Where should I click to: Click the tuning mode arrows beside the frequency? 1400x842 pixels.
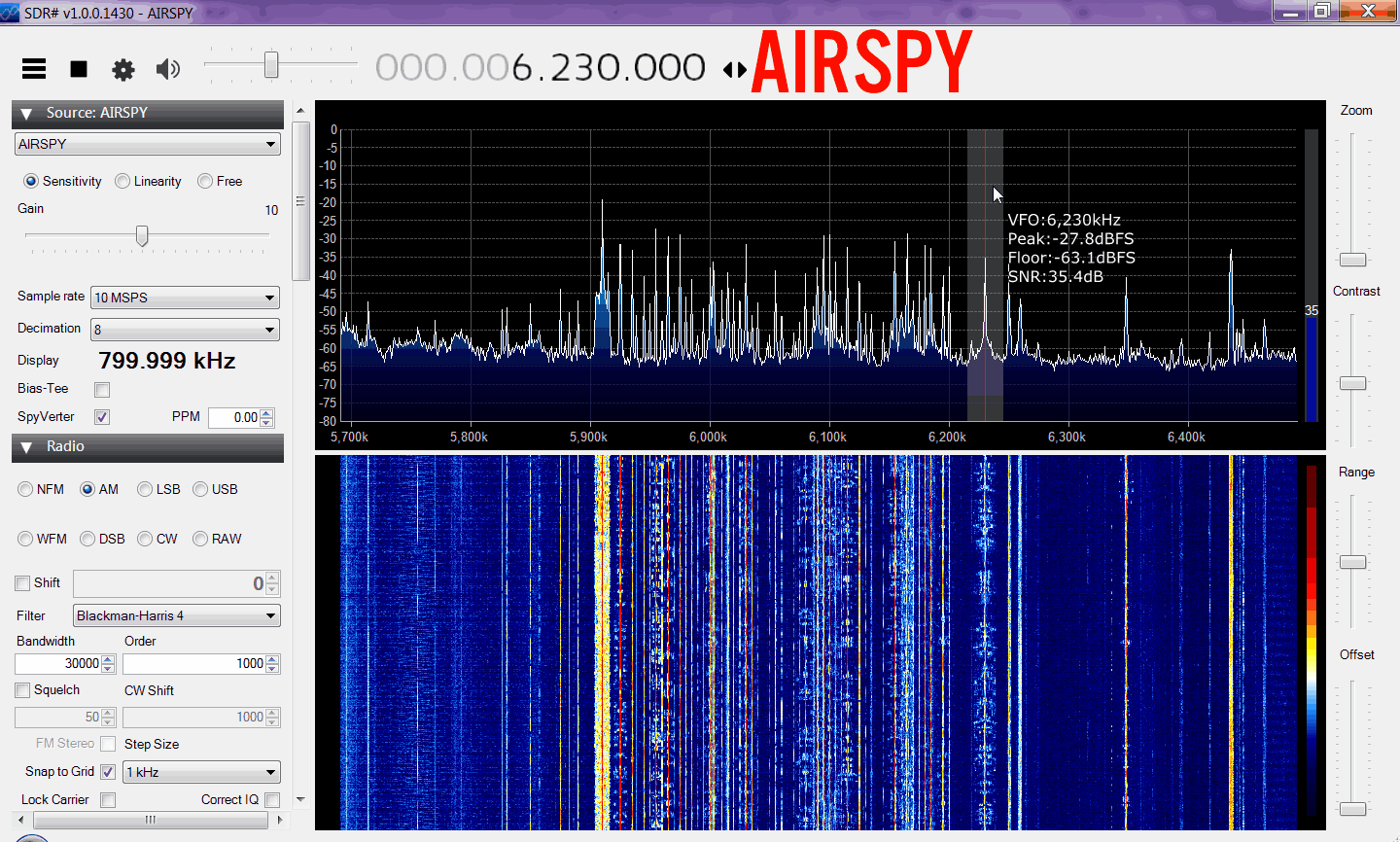(735, 69)
